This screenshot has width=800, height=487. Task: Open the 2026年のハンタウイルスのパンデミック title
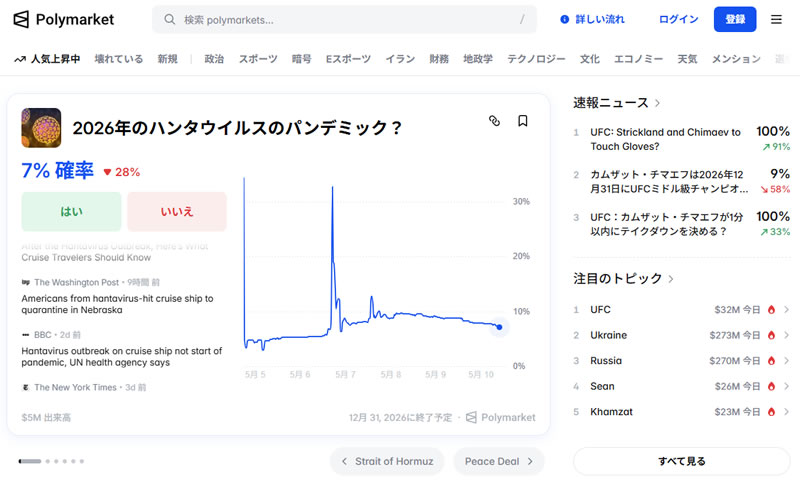pyautogui.click(x=237, y=127)
